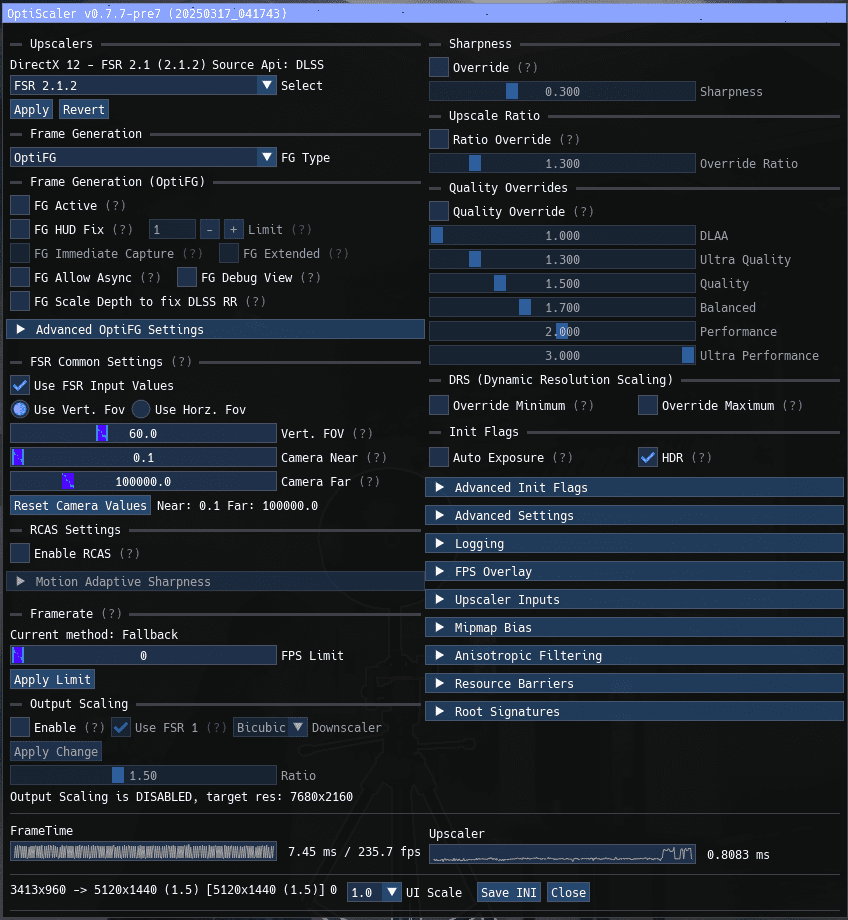This screenshot has width=848, height=920.
Task: Enable Quality Override checkbox
Action: [439, 211]
